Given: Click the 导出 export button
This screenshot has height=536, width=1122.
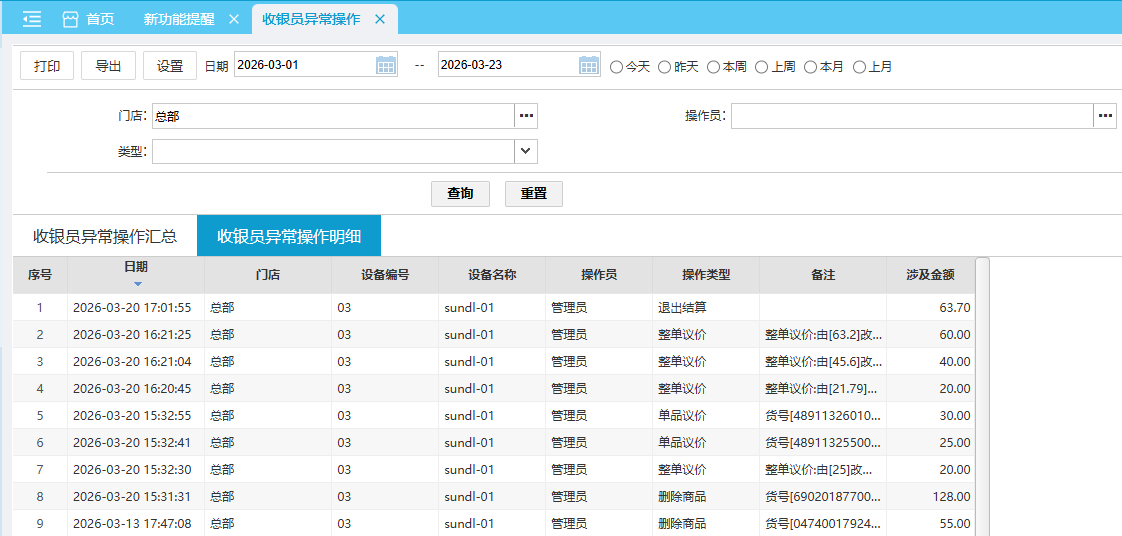Looking at the screenshot, I should tap(108, 66).
